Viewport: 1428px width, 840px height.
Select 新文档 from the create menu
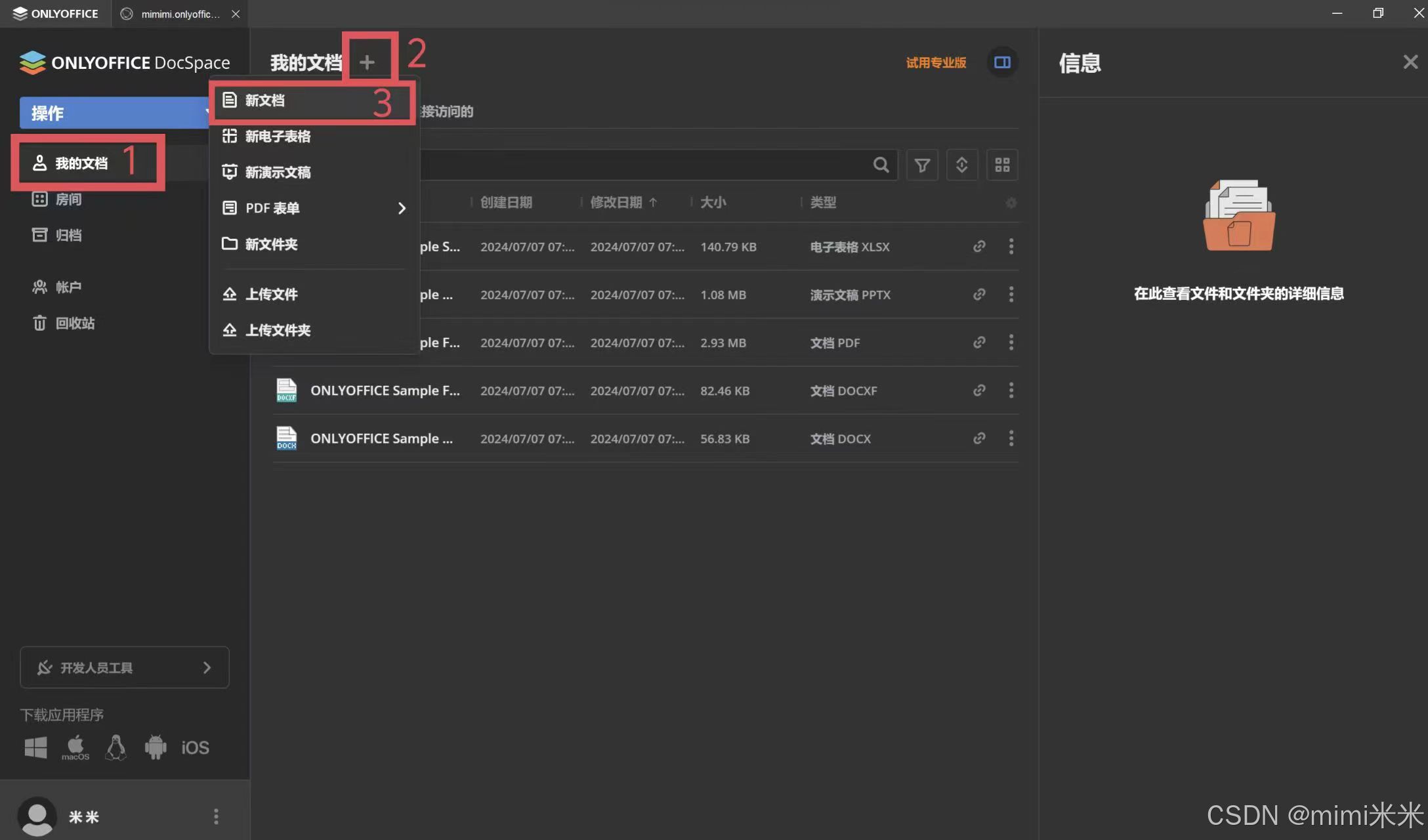(313, 100)
